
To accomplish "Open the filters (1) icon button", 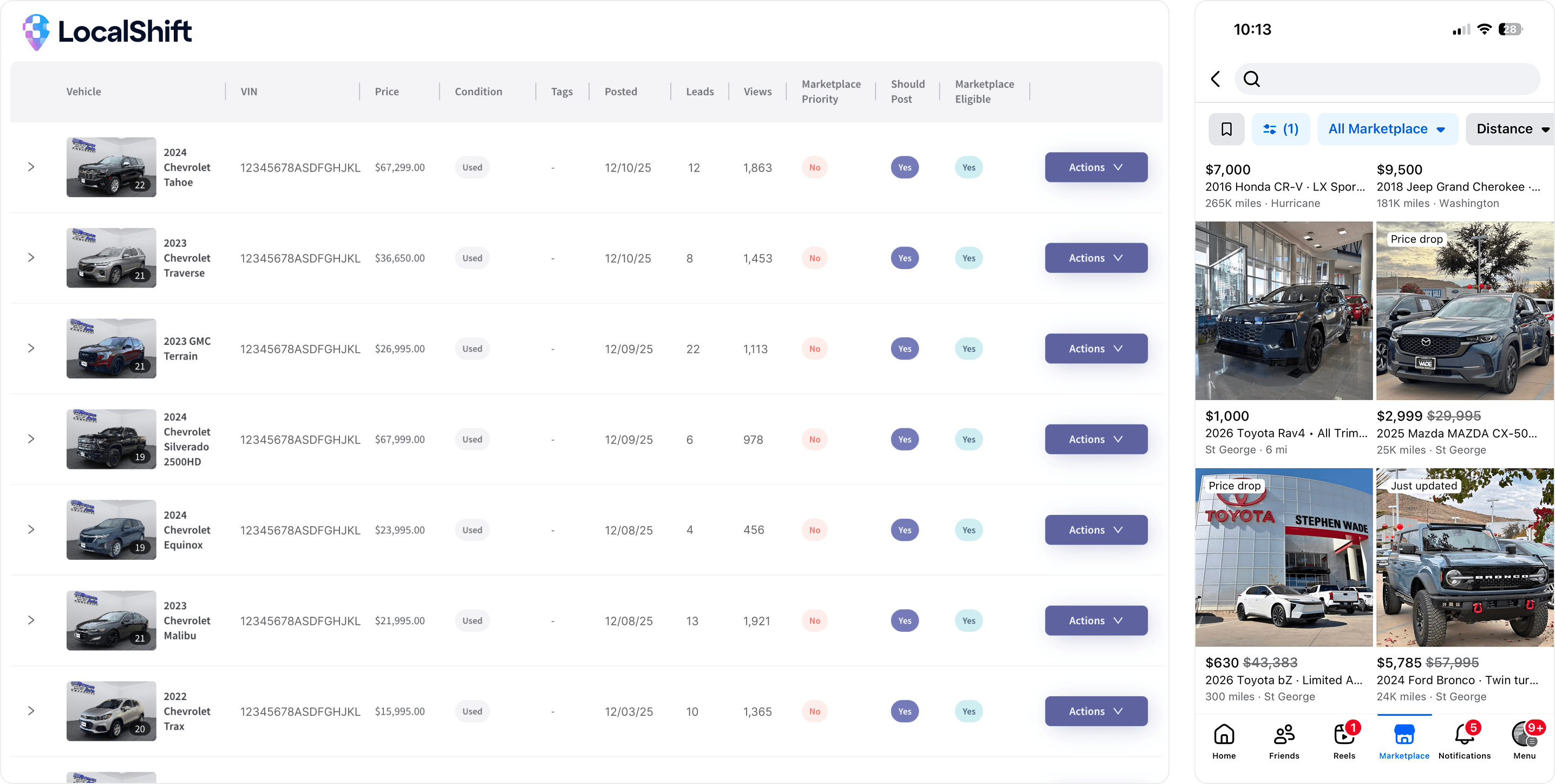I will pyautogui.click(x=1280, y=129).
